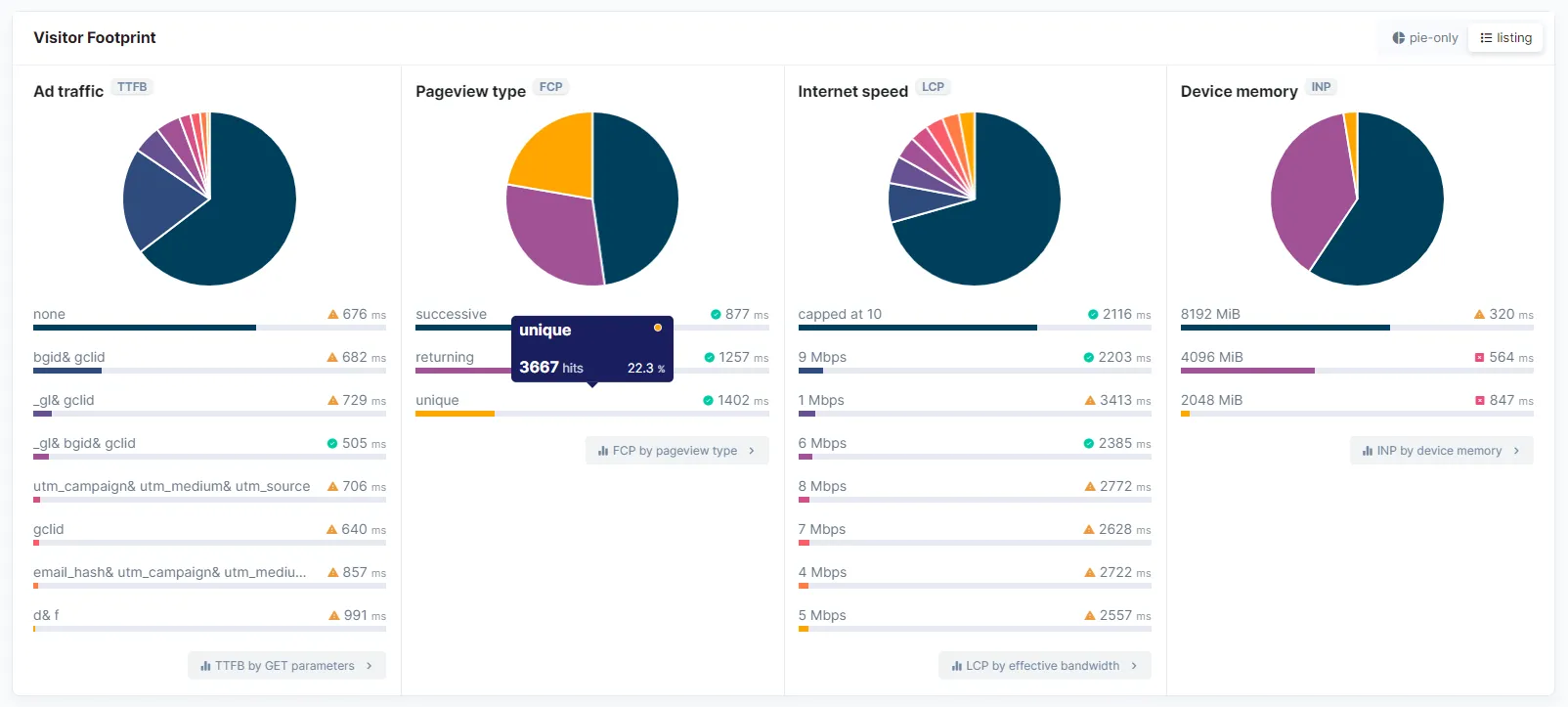Viewport: 1568px width, 707px height.
Task: Click warning triangle beside 3413 ms
Action: click(1090, 401)
